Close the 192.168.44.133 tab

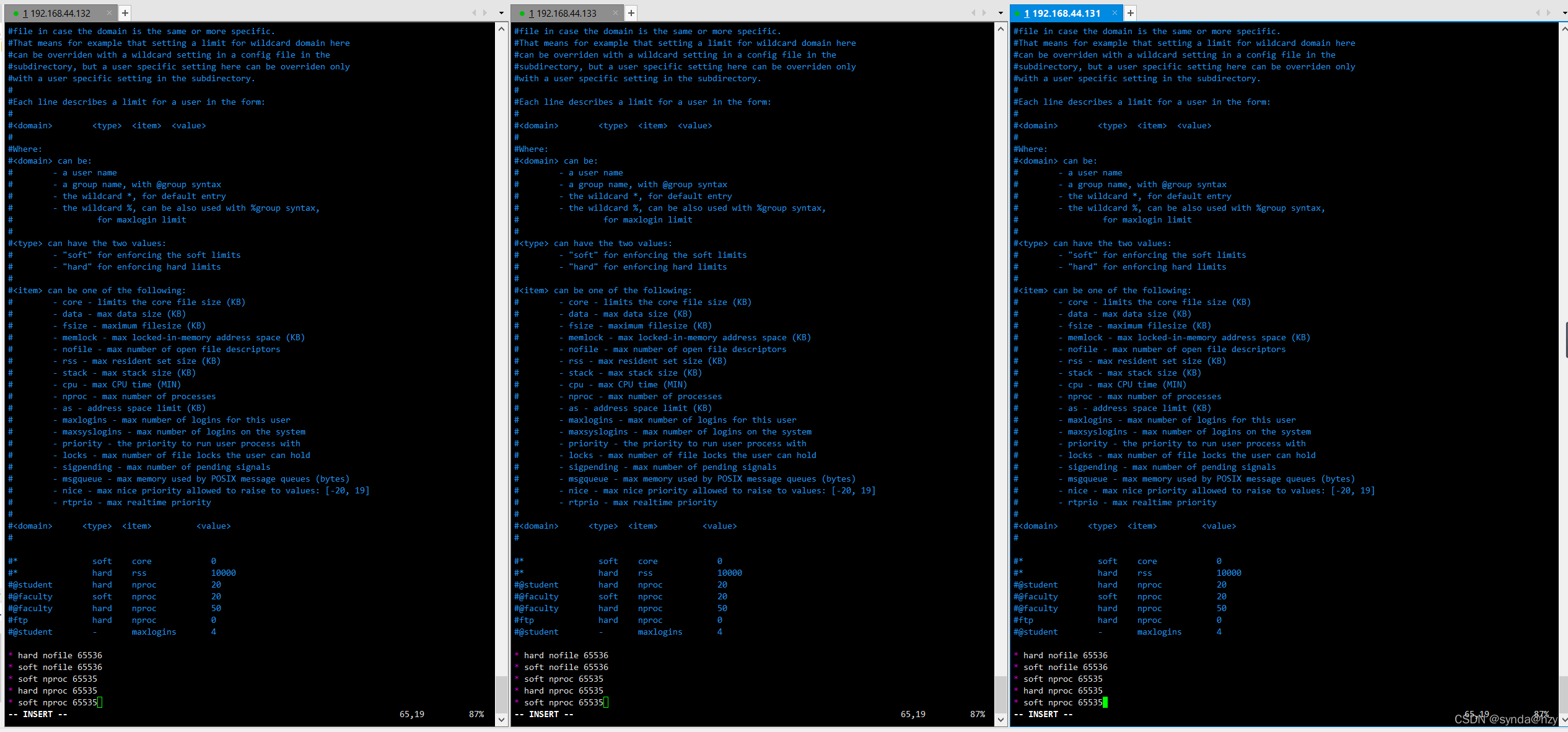(616, 13)
